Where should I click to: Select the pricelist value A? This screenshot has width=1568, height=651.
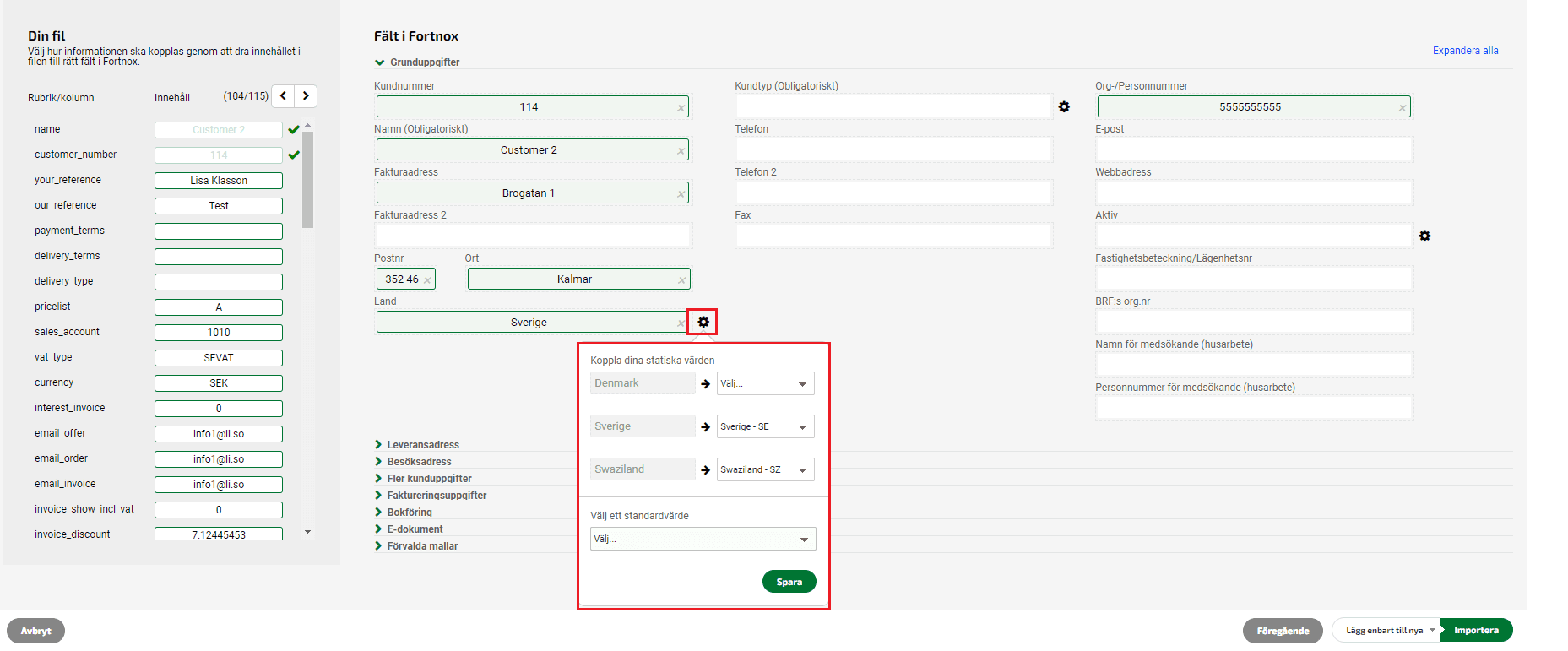tap(219, 307)
